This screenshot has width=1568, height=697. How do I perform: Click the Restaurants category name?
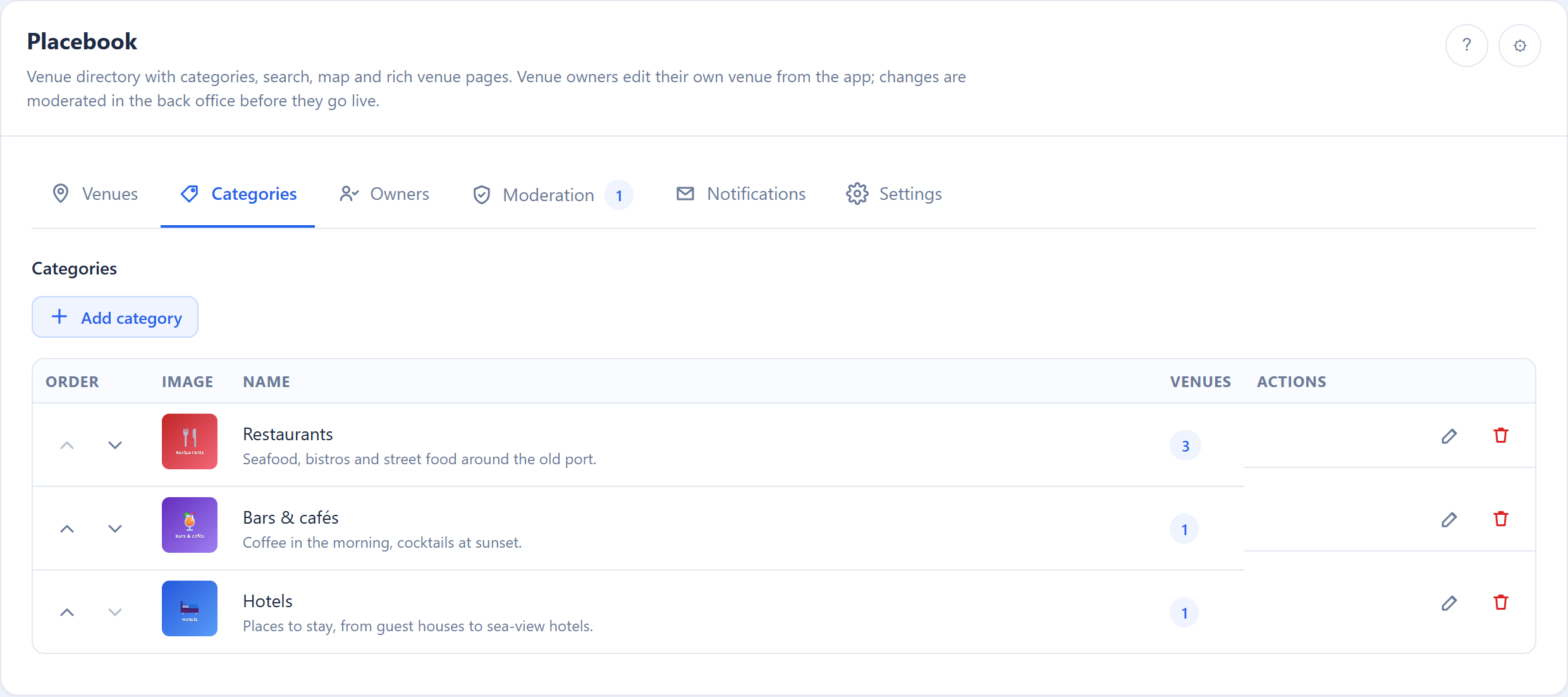point(288,435)
